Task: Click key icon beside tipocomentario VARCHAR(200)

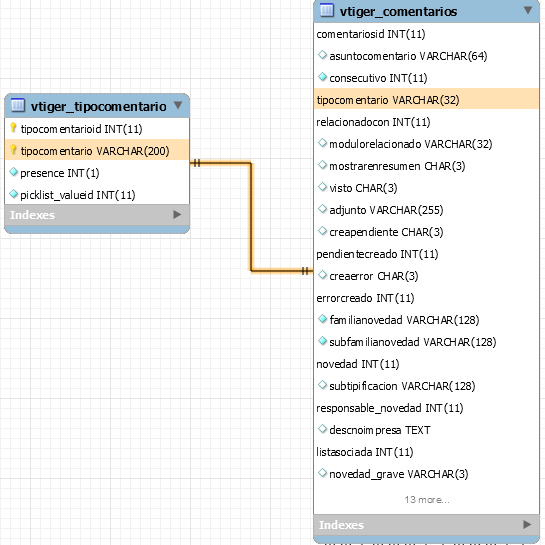Action: tap(13, 150)
